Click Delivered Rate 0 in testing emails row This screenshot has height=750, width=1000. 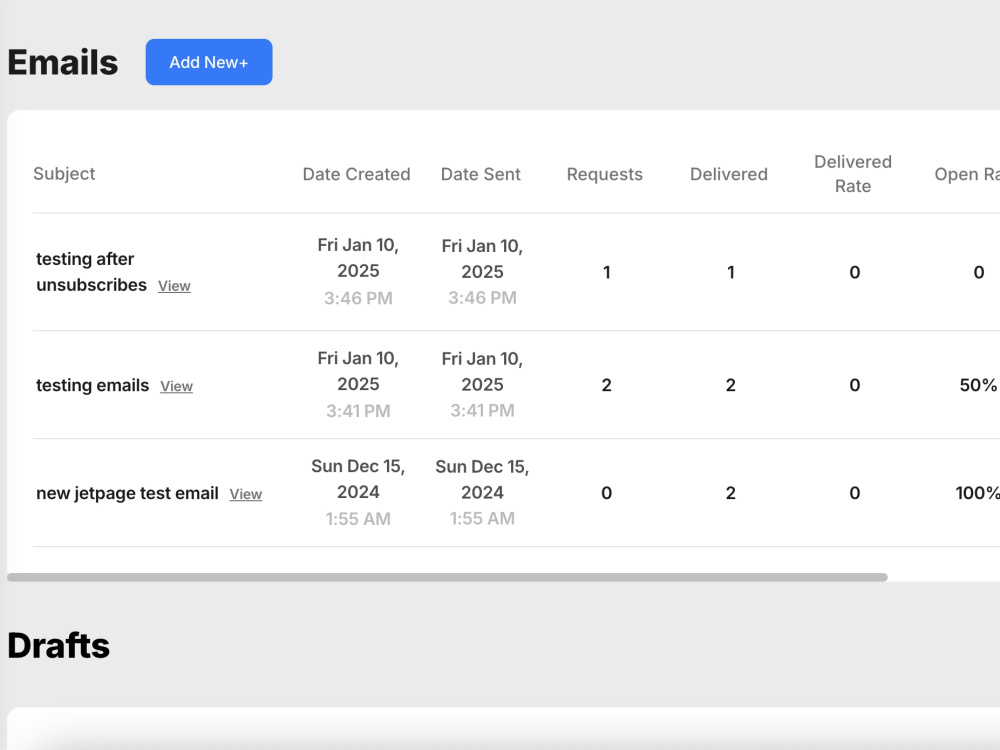(855, 385)
